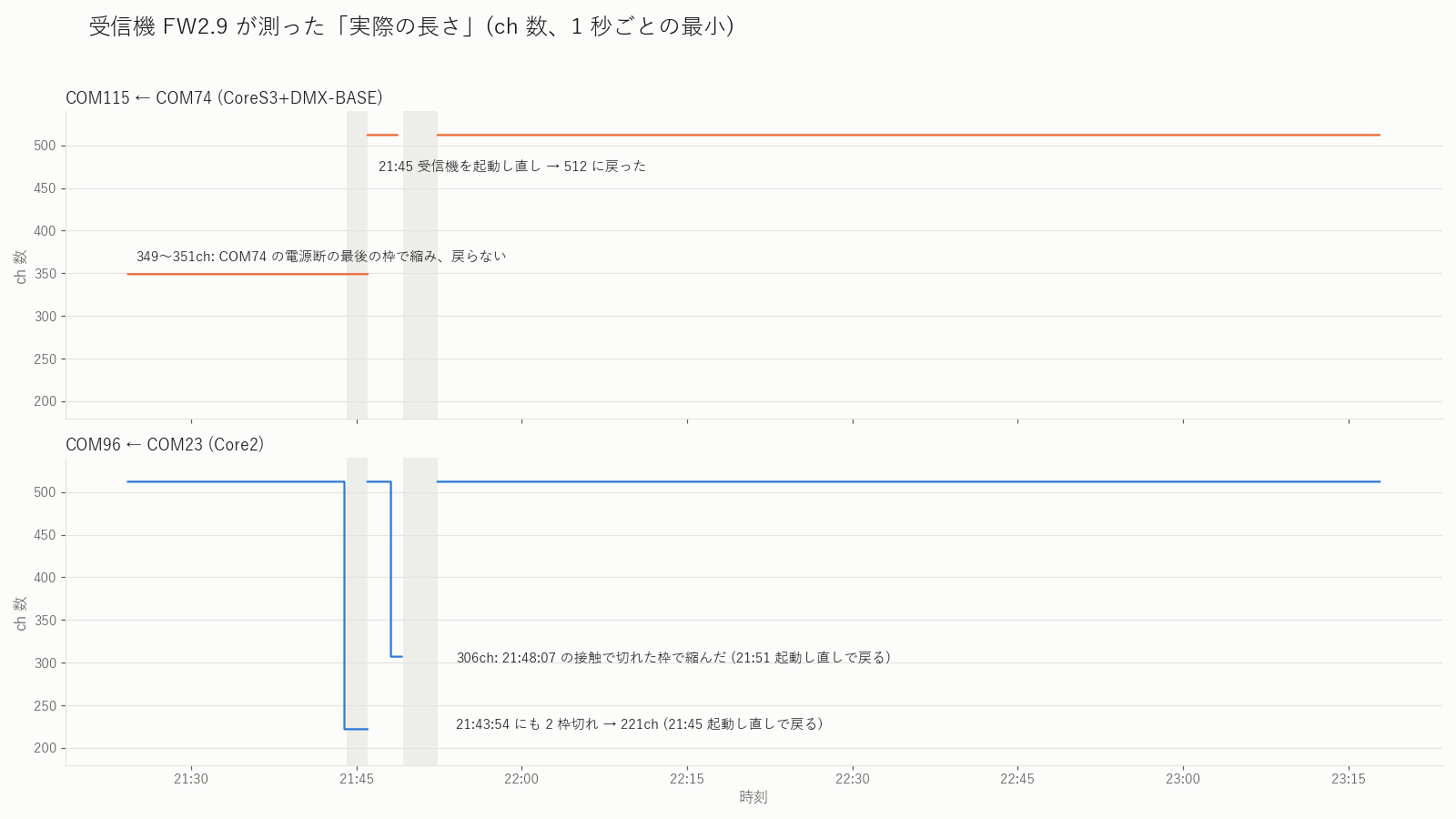Viewport: 1456px width, 819px height.
Task: Click the bottom chart y-axis label 'ch 数'
Action: point(20,613)
